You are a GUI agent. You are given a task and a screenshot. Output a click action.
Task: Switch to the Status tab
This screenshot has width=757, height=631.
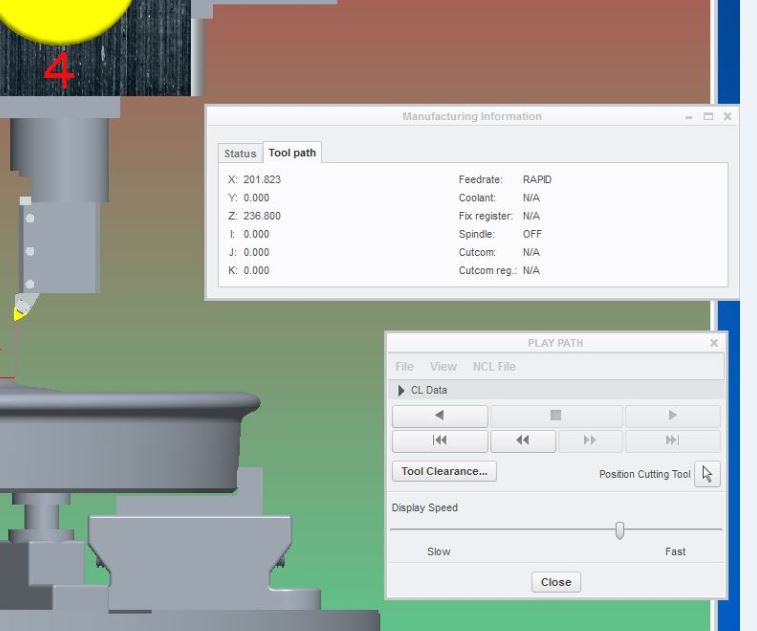pos(240,154)
